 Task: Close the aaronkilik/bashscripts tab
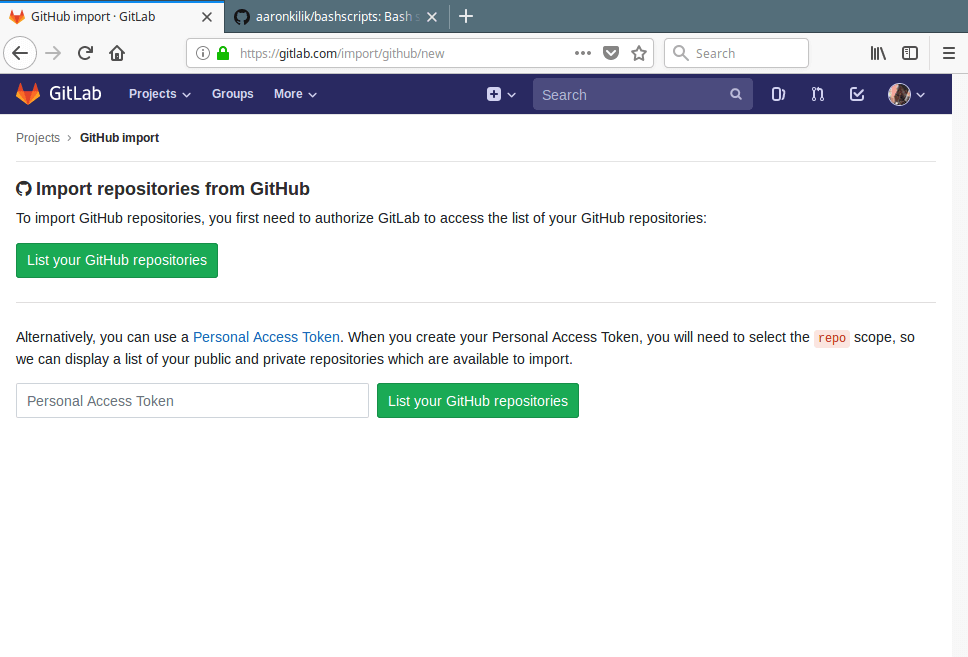point(432,17)
